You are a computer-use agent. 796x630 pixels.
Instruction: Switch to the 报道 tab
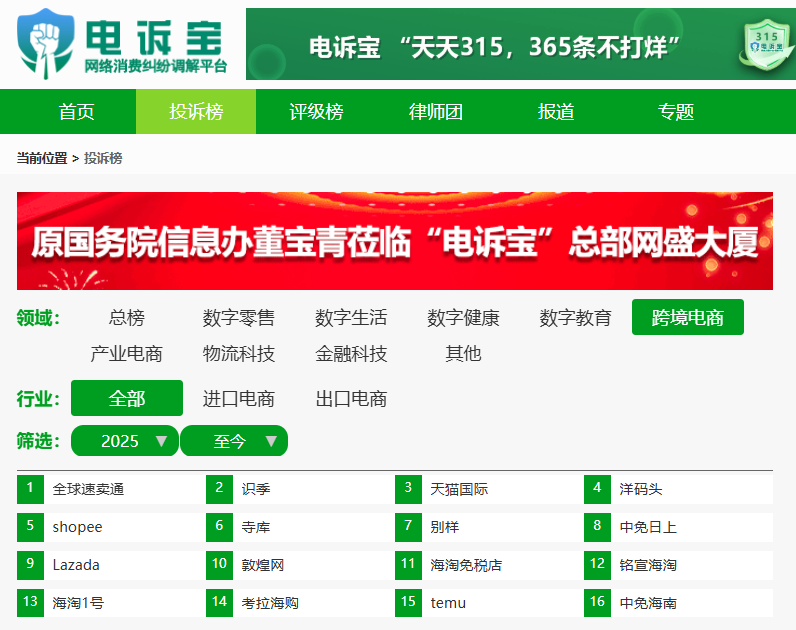555,112
